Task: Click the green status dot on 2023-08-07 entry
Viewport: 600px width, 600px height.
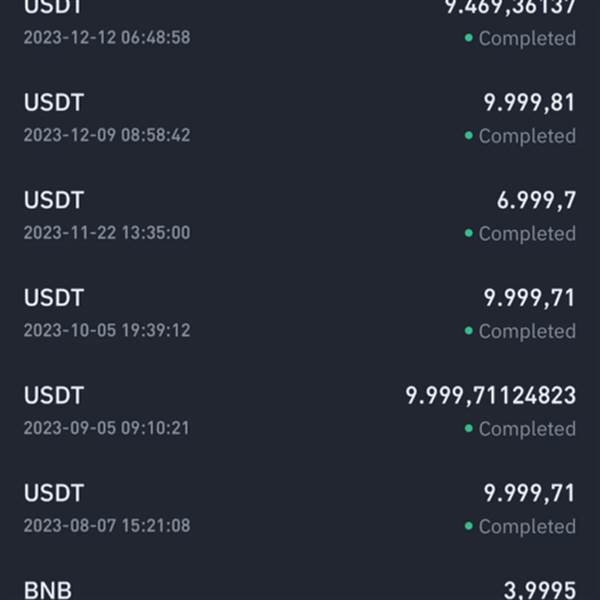Action: [468, 526]
